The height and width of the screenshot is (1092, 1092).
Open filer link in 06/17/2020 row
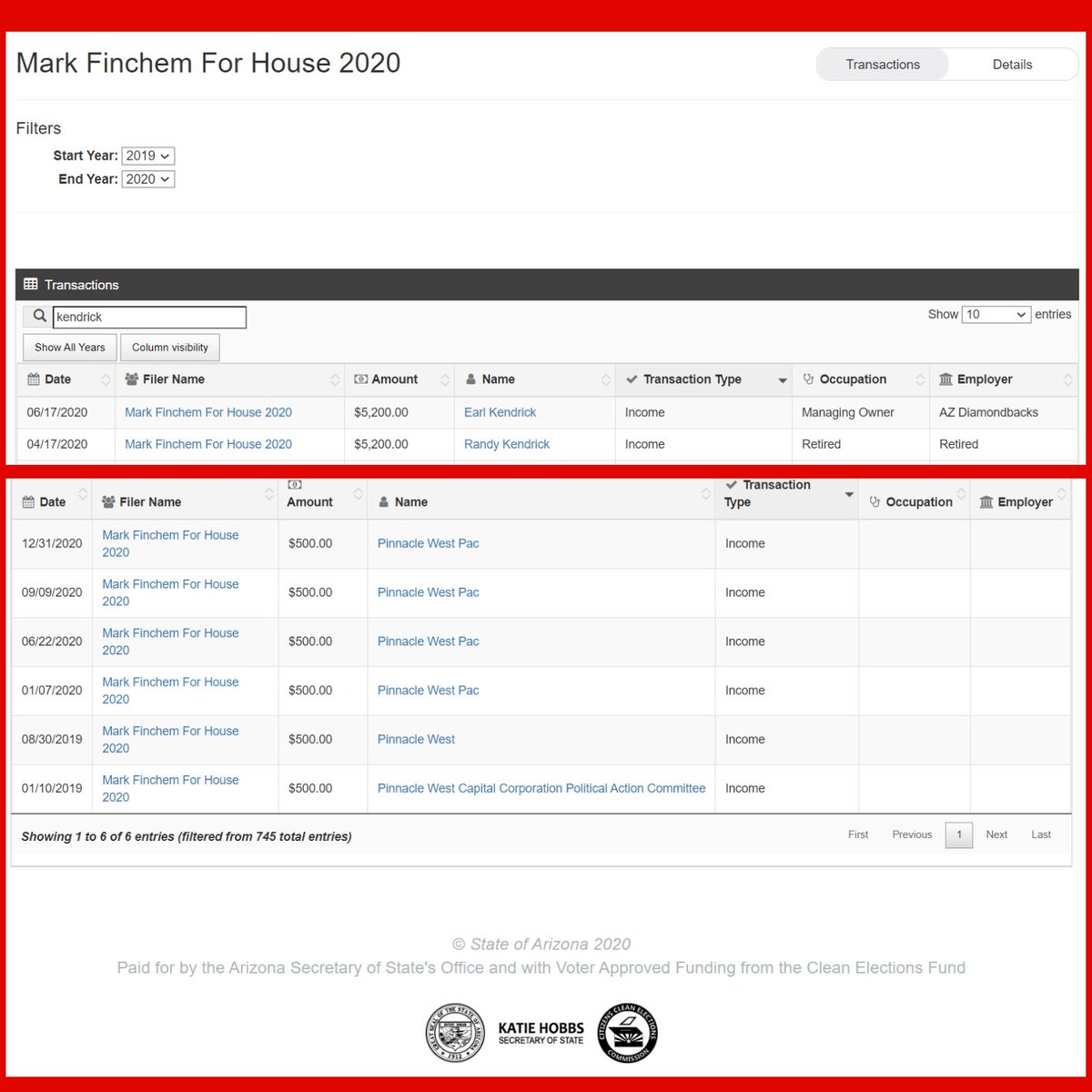click(208, 412)
